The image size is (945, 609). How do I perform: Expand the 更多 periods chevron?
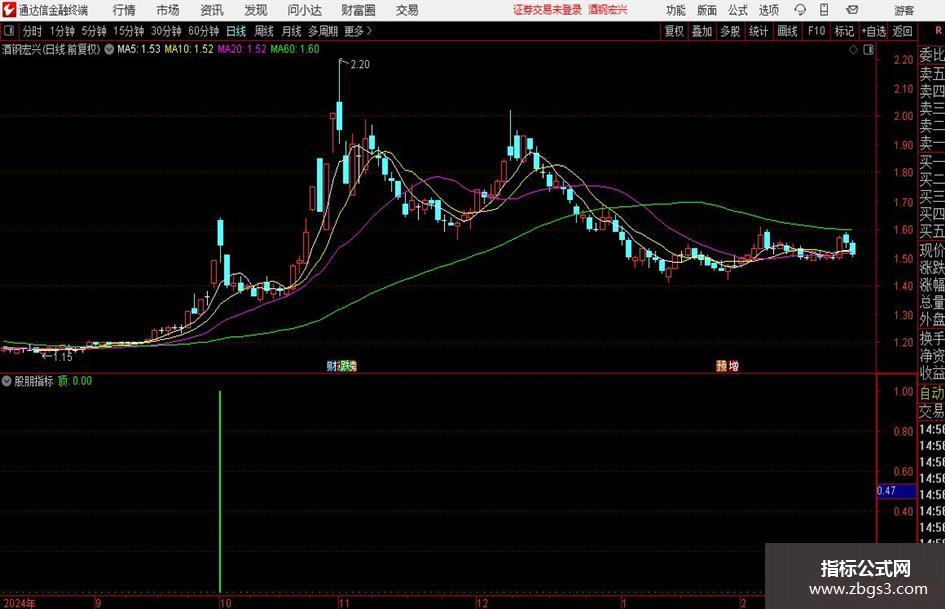click(369, 31)
